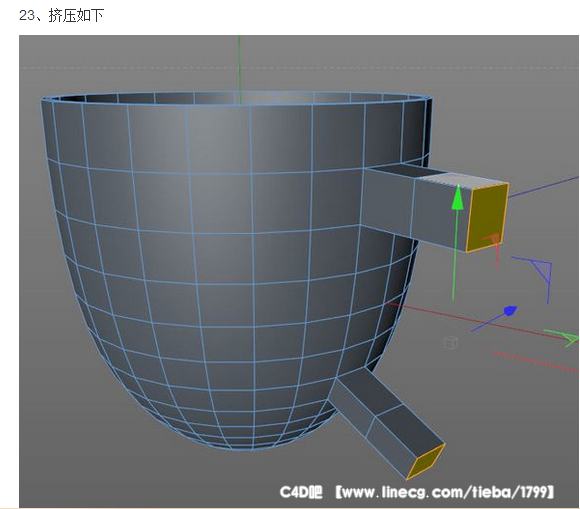Click the purple axis line at right
Viewport: 580px width, 509px height.
pyautogui.click(x=544, y=187)
